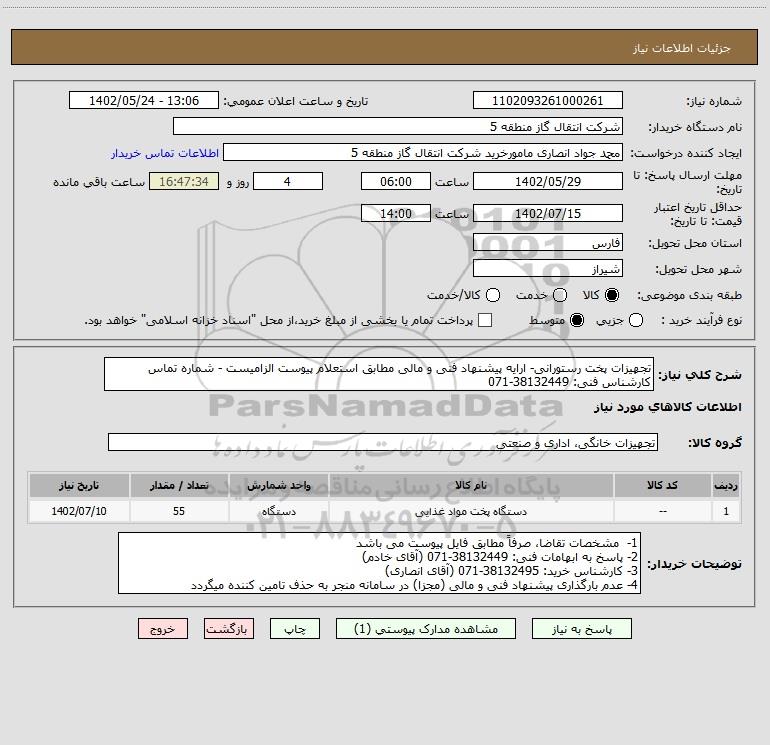Click the ردیف column header
Screen dimensions: 770x745
click(726, 485)
